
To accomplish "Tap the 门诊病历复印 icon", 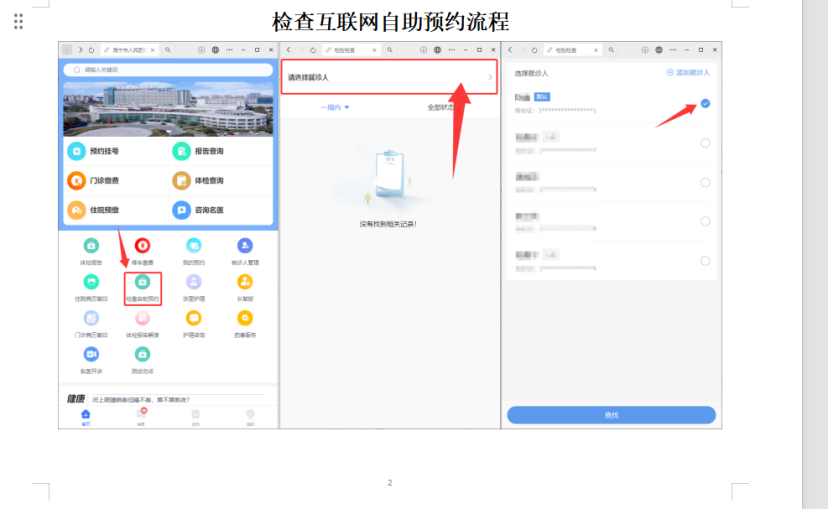I will 91,318.
